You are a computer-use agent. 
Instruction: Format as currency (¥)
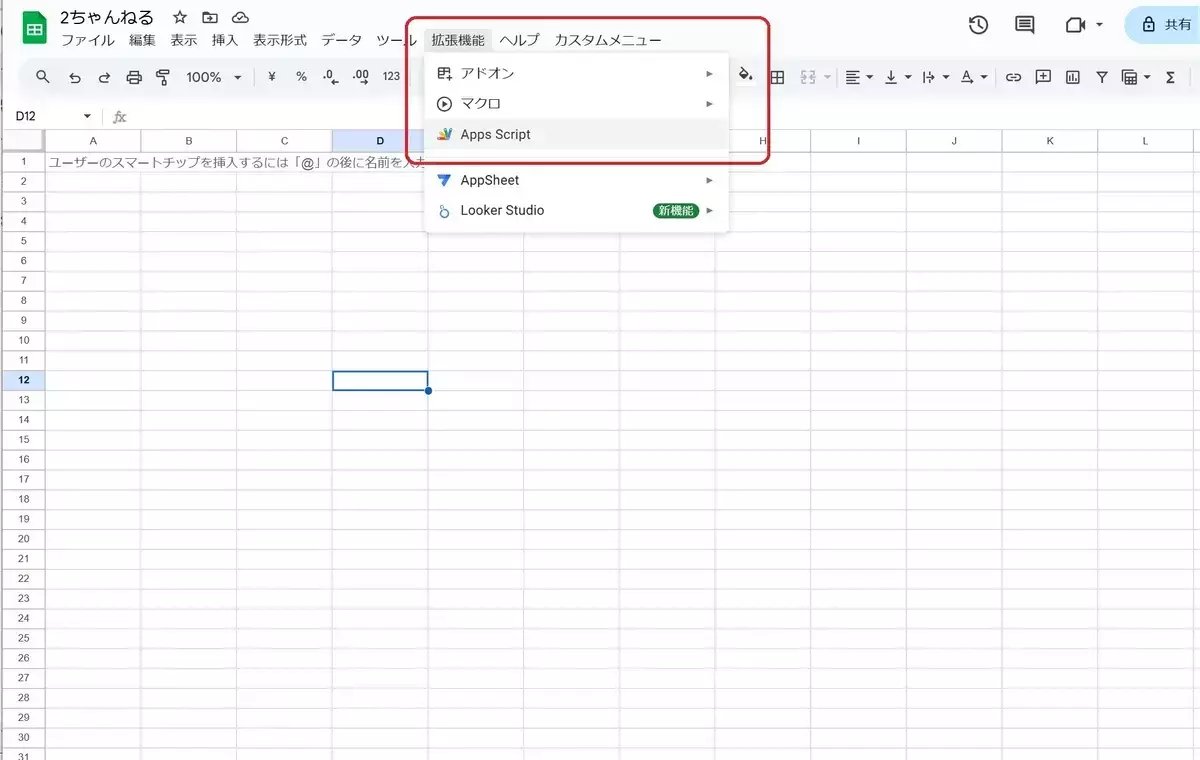point(271,77)
